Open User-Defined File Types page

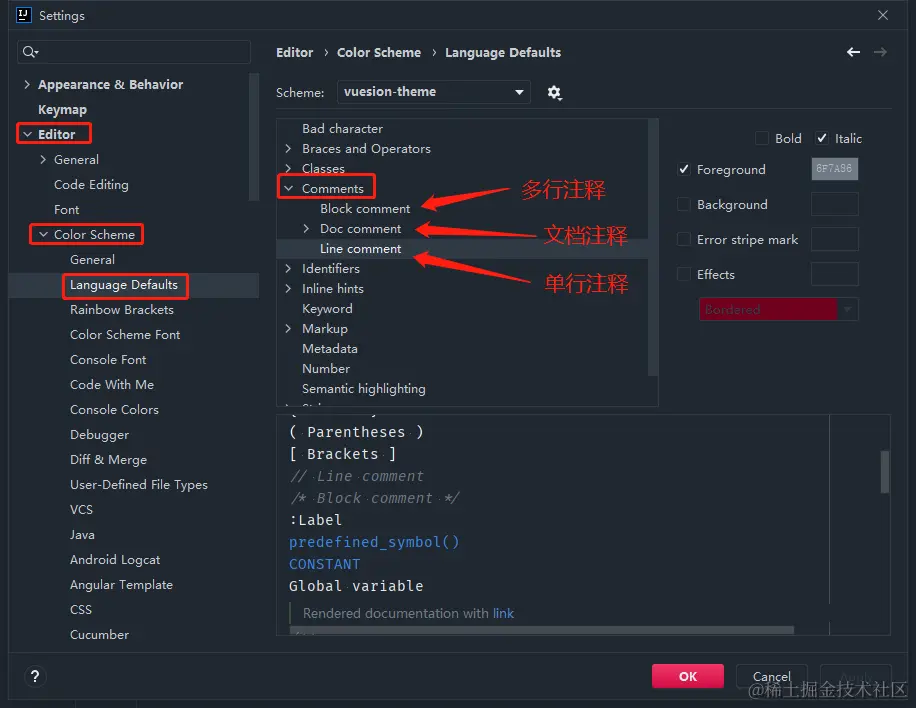click(x=138, y=485)
